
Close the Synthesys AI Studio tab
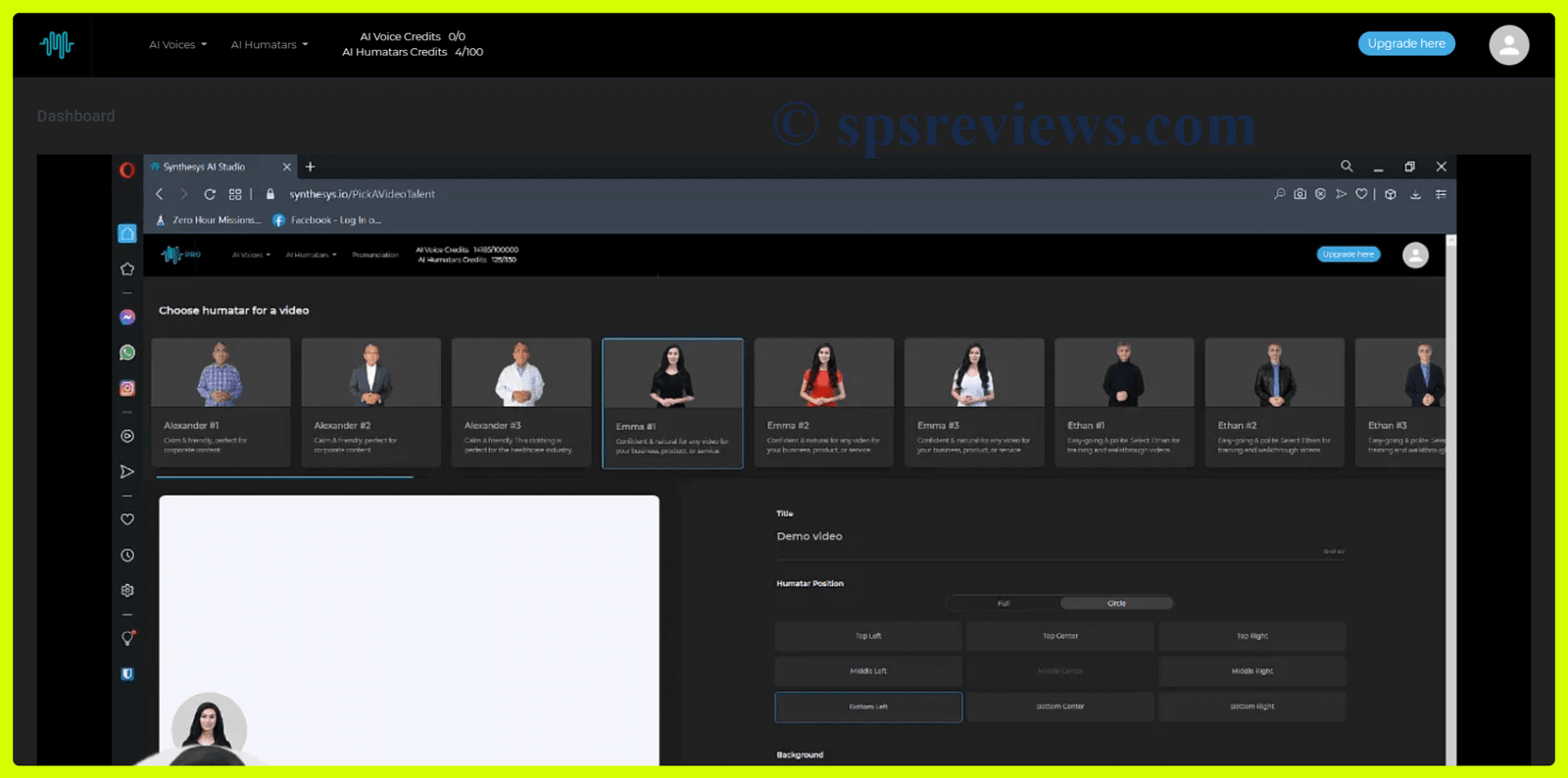coord(286,167)
